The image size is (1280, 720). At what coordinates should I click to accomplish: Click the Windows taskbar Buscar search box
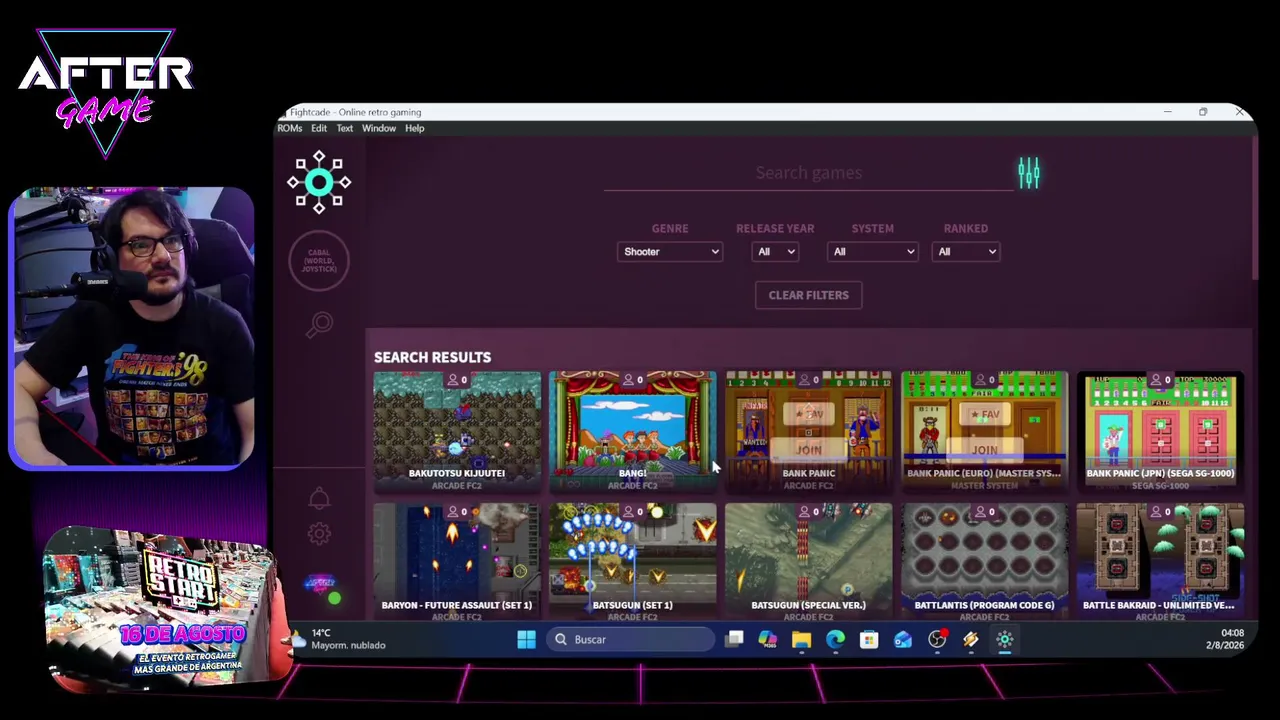pyautogui.click(x=631, y=640)
